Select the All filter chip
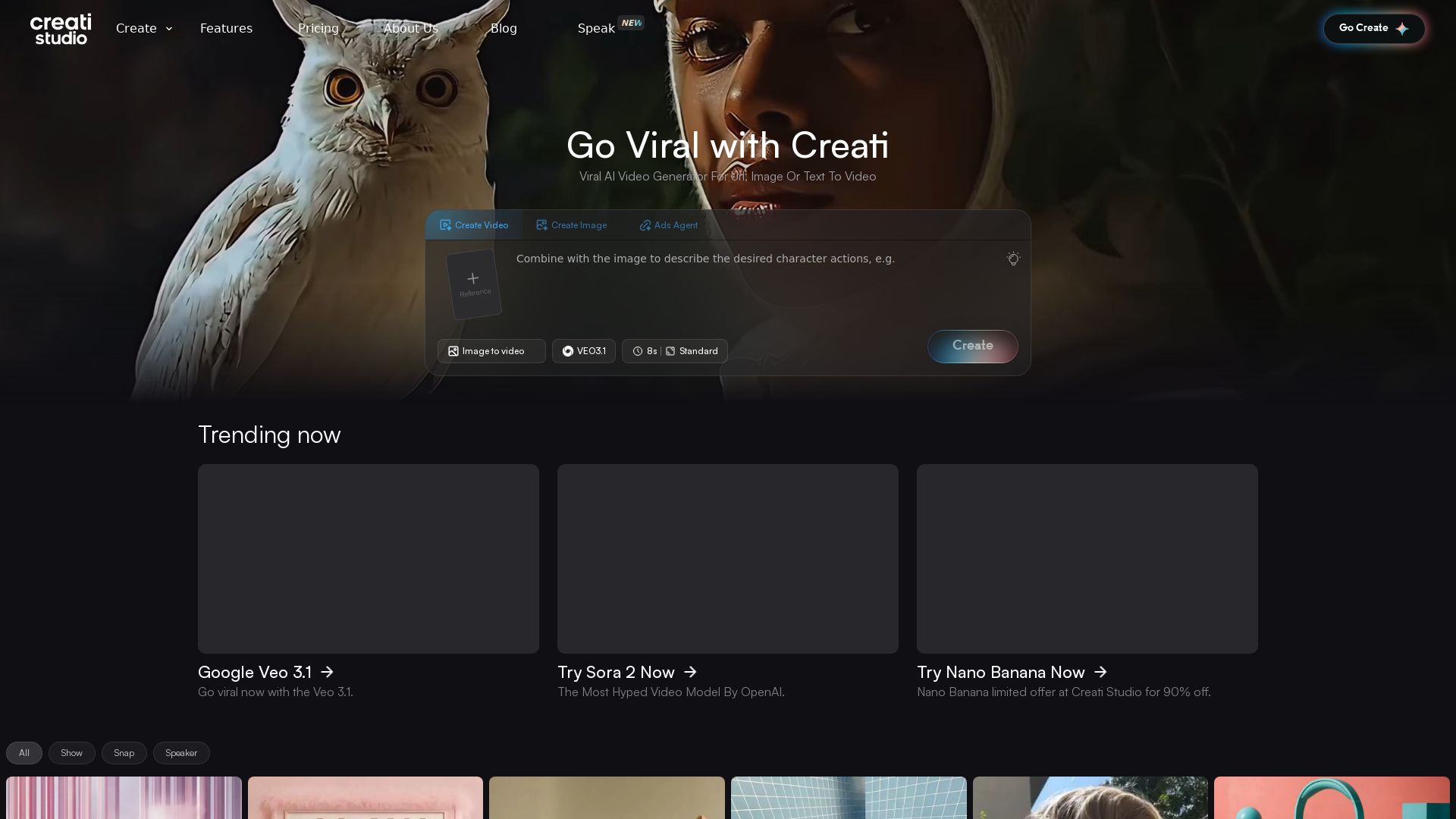 pyautogui.click(x=24, y=753)
